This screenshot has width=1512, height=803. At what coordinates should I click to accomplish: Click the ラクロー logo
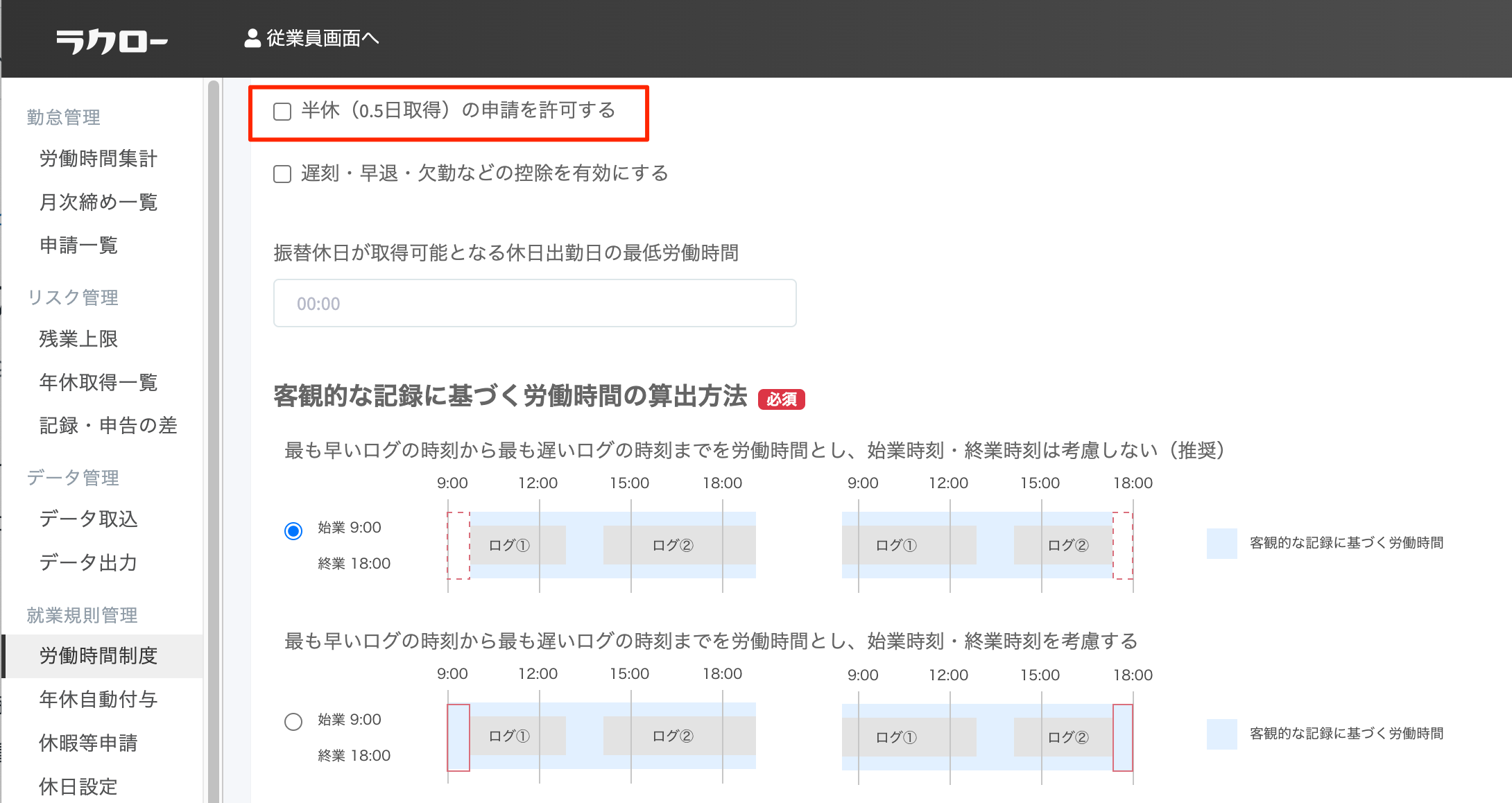112,41
